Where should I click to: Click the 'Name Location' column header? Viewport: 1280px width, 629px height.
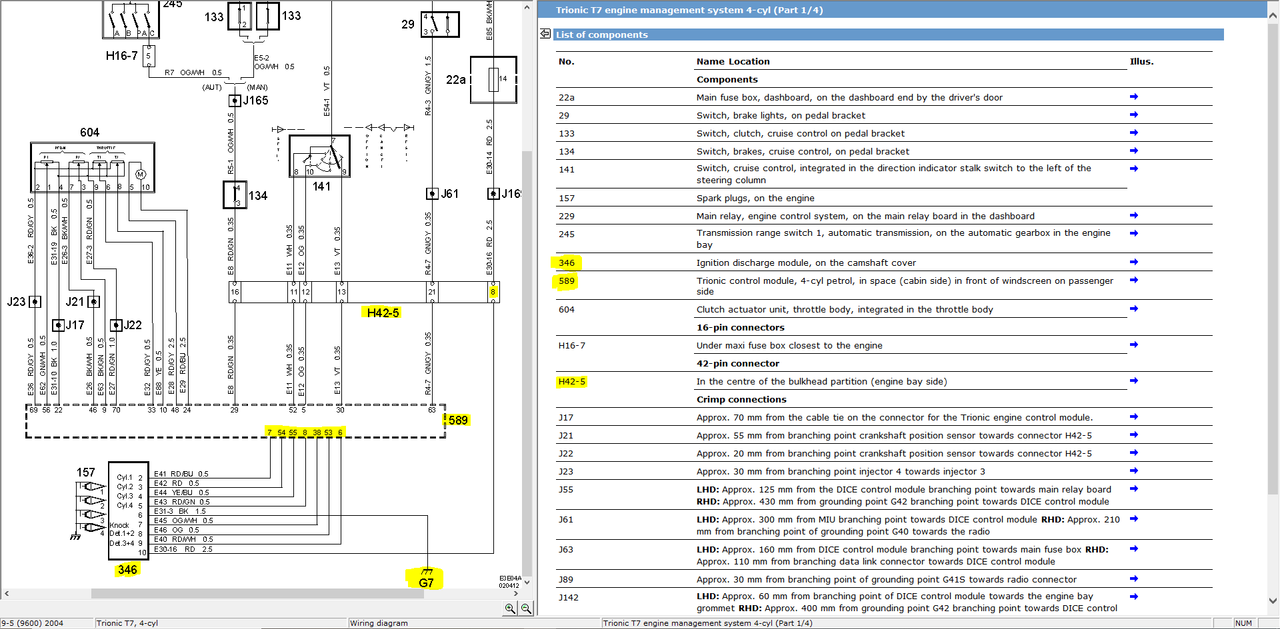733,61
